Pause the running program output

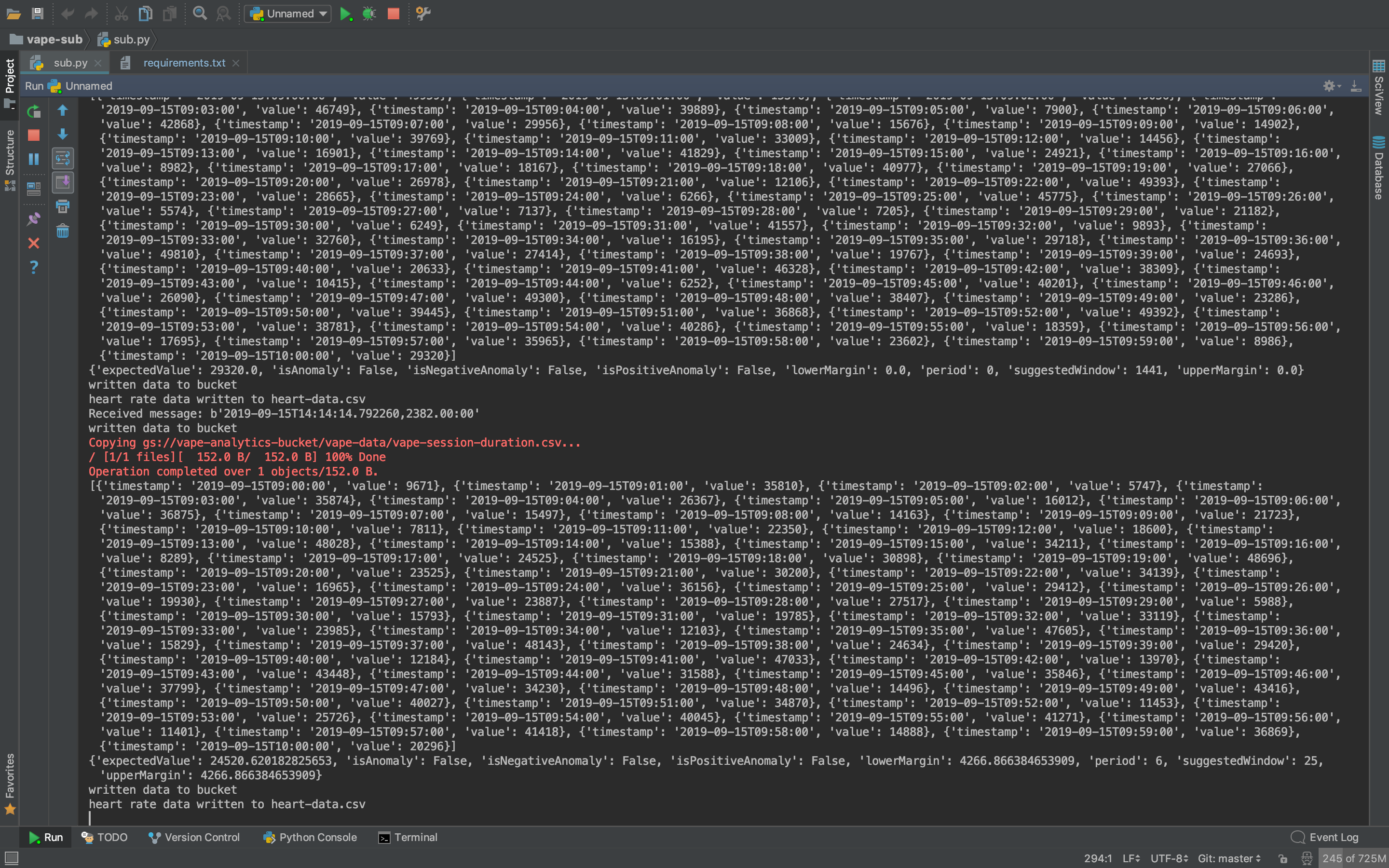tap(34, 159)
